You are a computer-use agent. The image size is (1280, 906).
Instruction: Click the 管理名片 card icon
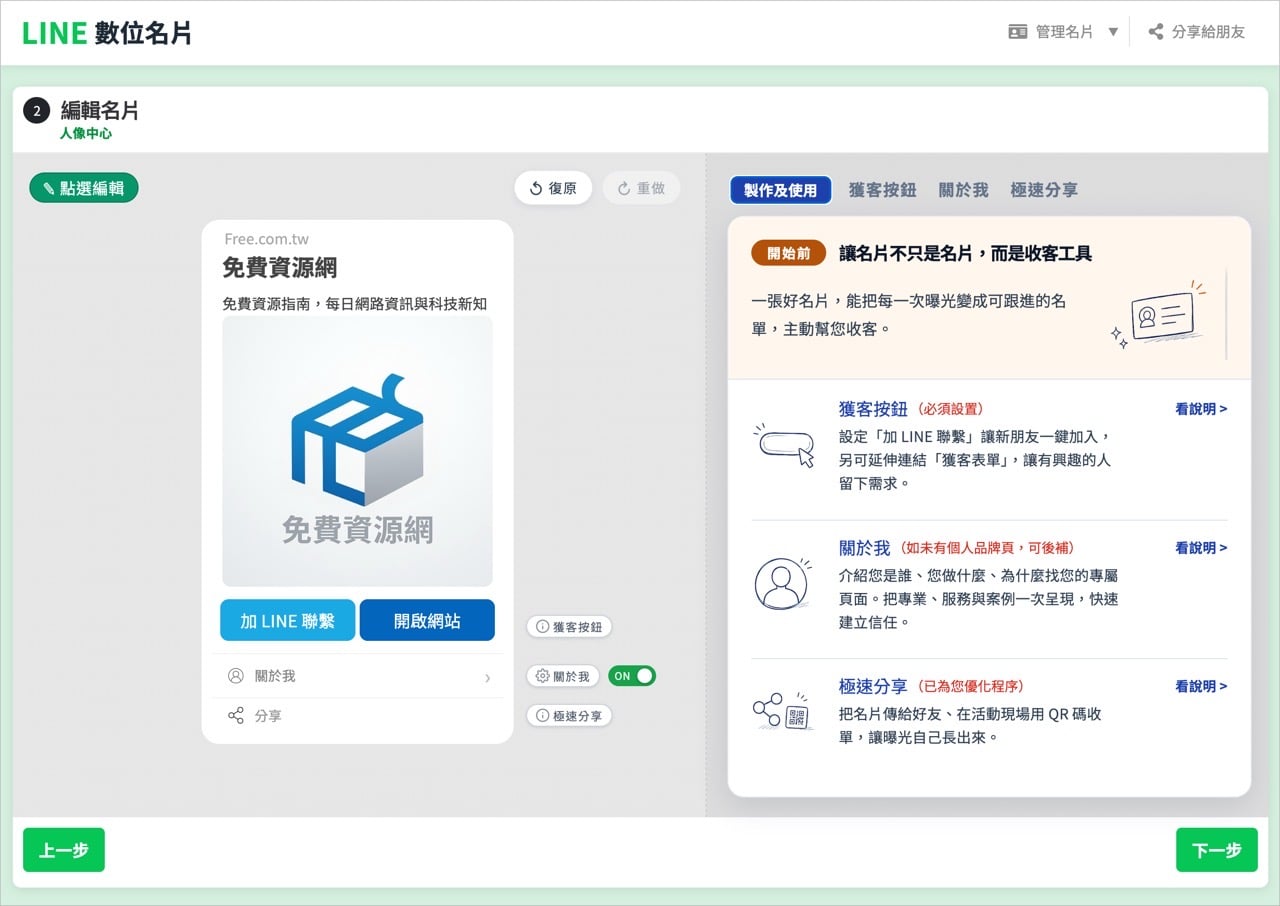1018,32
